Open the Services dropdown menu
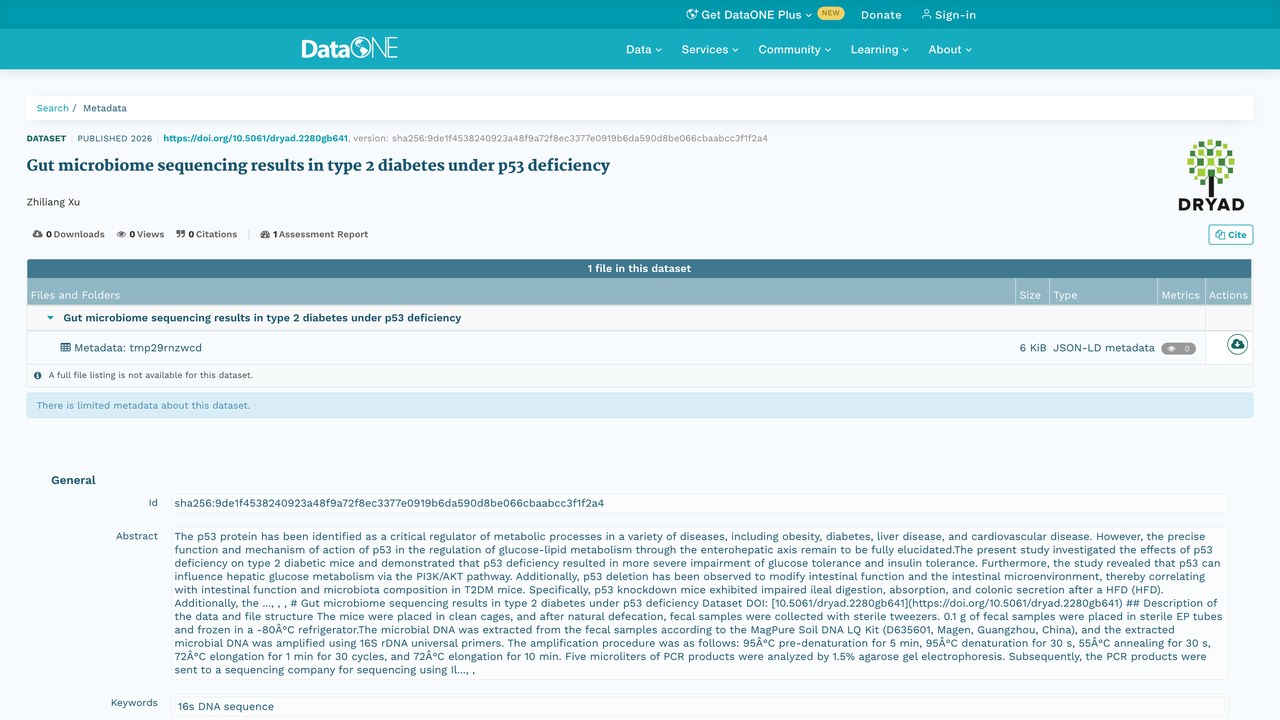Viewport: 1280px width, 720px height. 710,49
